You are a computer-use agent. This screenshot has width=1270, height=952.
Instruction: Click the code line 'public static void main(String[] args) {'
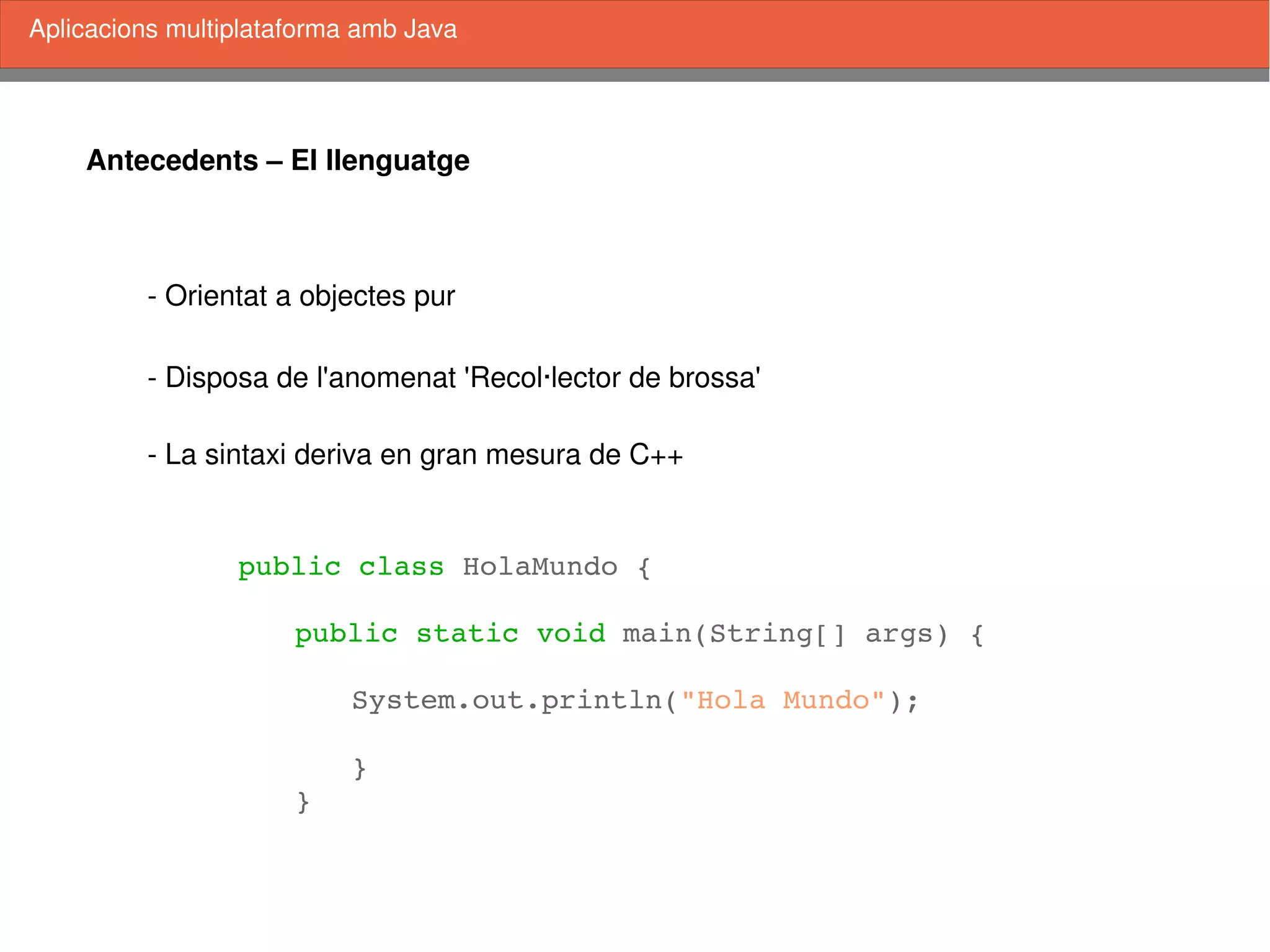pyautogui.click(x=639, y=634)
